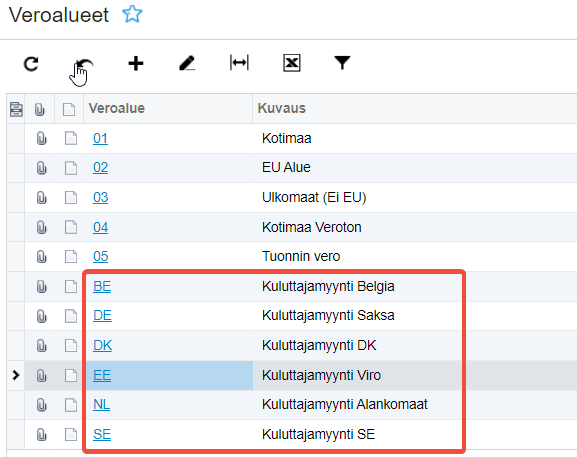577x457 pixels.
Task: Open the note for row NL
Action: click(71, 405)
